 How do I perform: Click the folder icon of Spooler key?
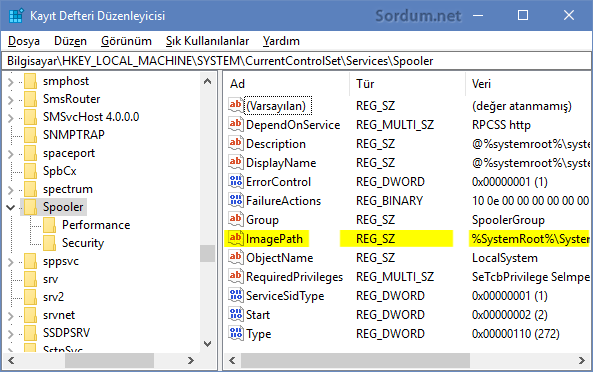click(31, 207)
